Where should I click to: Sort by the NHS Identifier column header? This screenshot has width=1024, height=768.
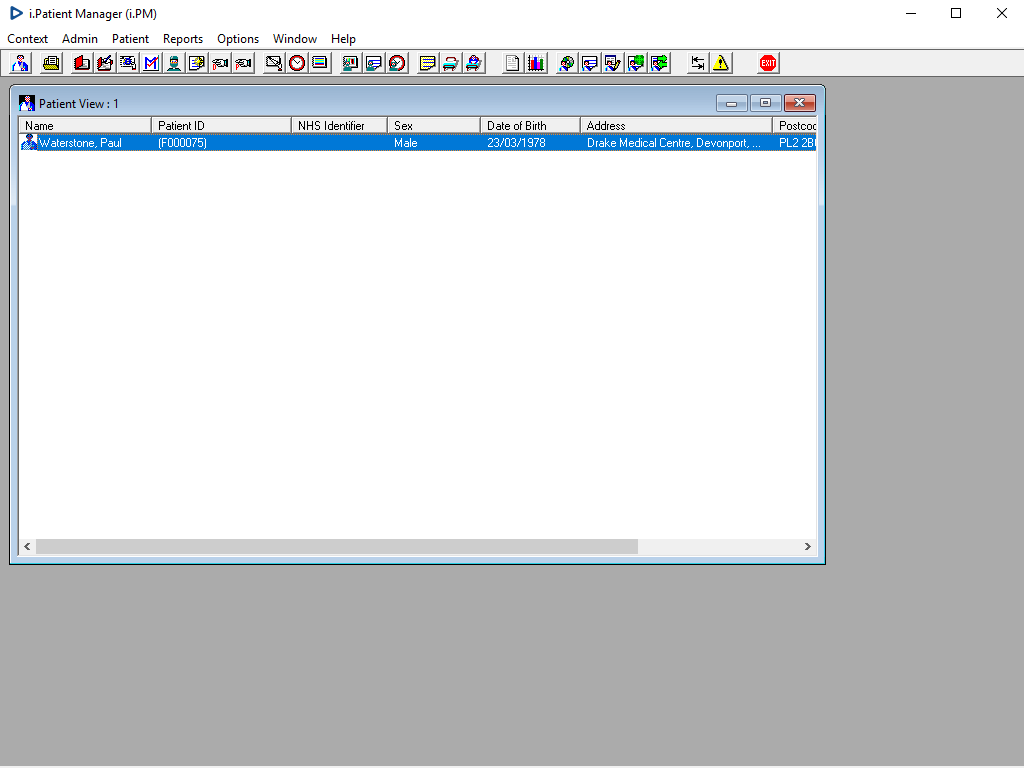click(340, 125)
